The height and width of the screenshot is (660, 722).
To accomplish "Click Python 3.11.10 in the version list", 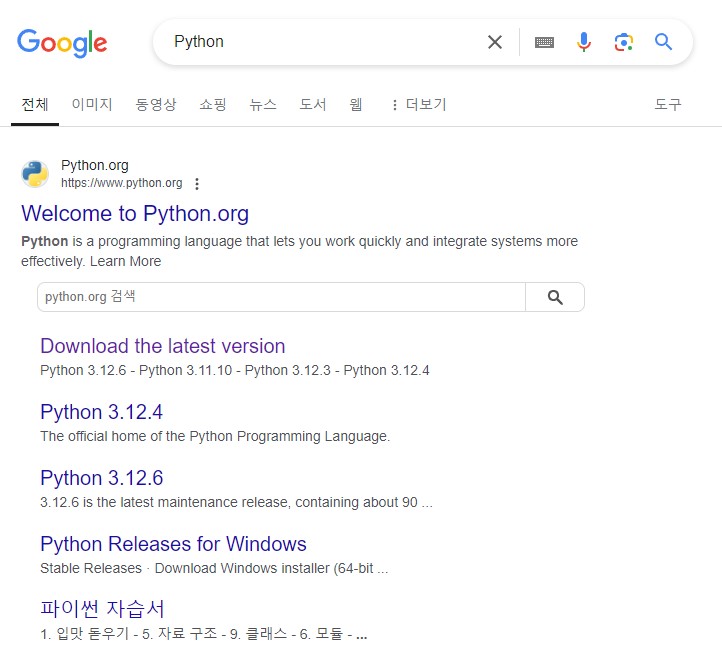I will pos(186,370).
